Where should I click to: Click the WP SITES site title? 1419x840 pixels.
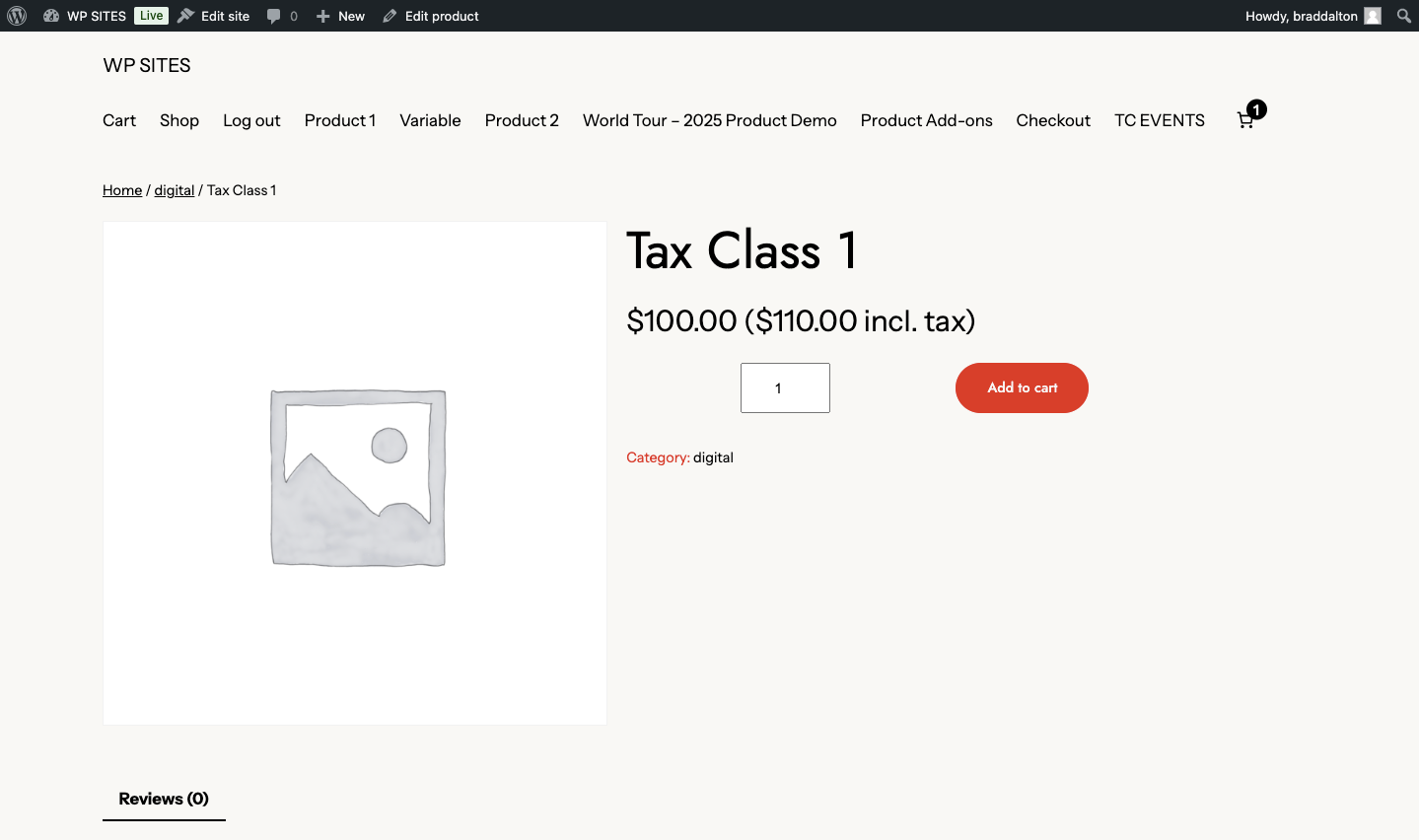[147, 66]
